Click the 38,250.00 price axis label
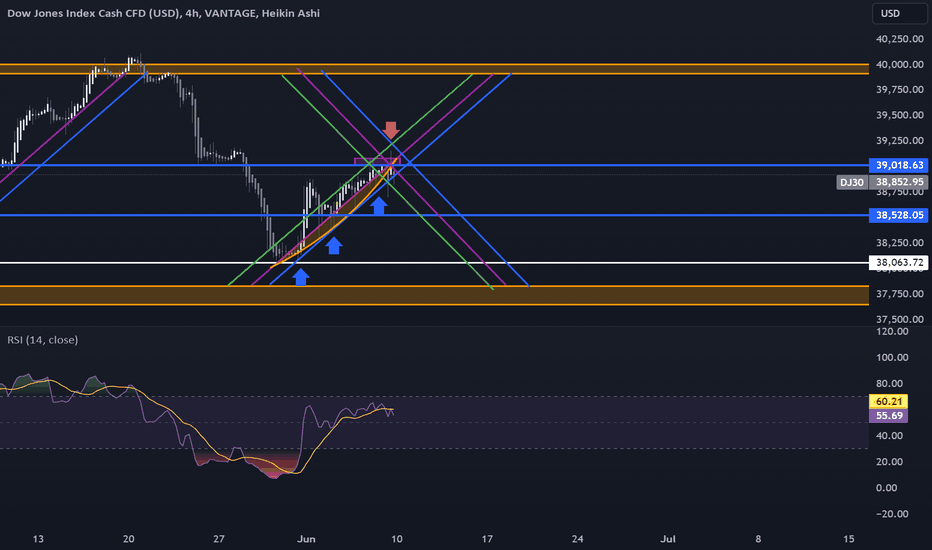Image resolution: width=932 pixels, height=550 pixels. coord(899,243)
